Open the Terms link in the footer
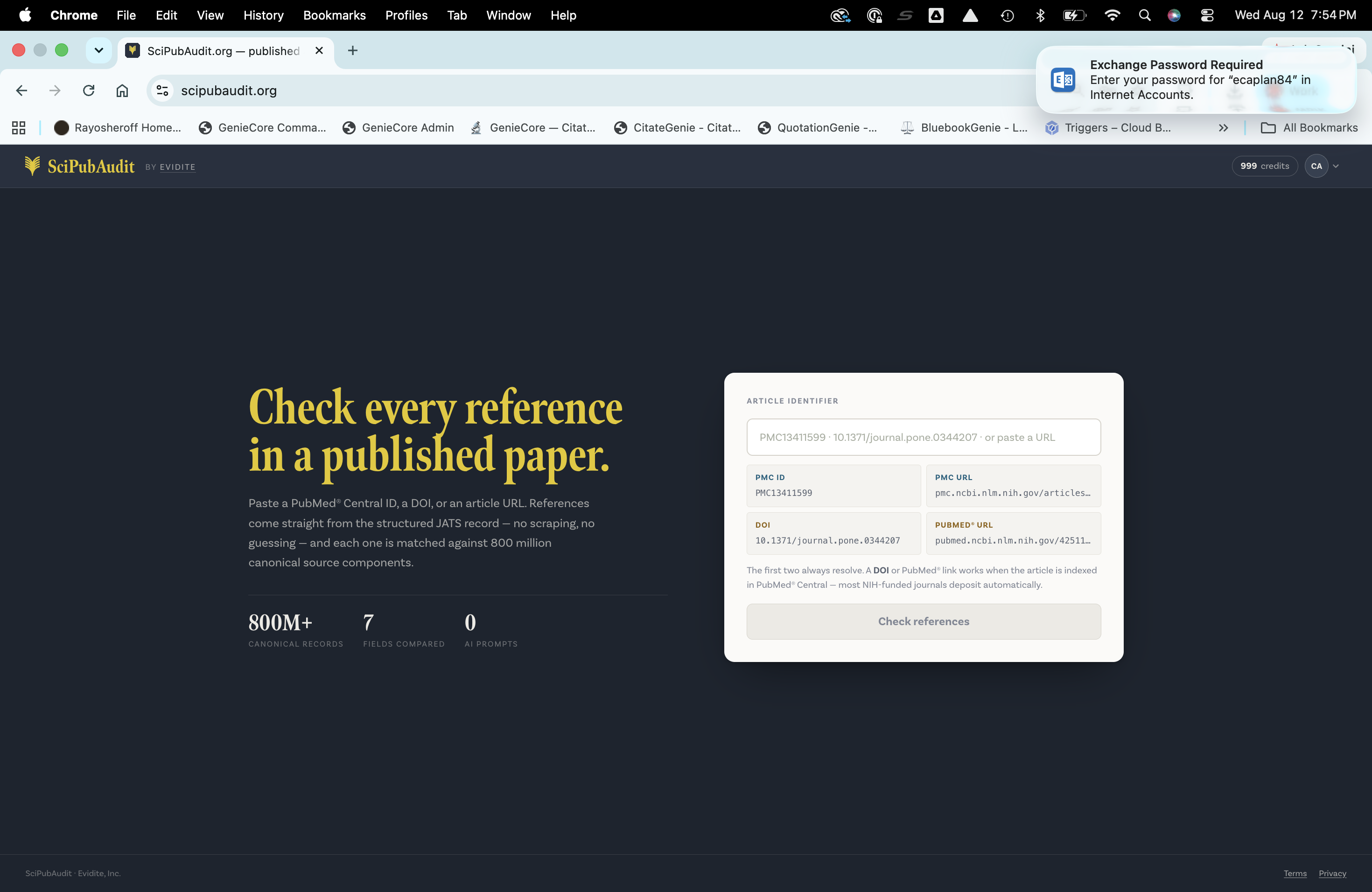 coord(1295,873)
